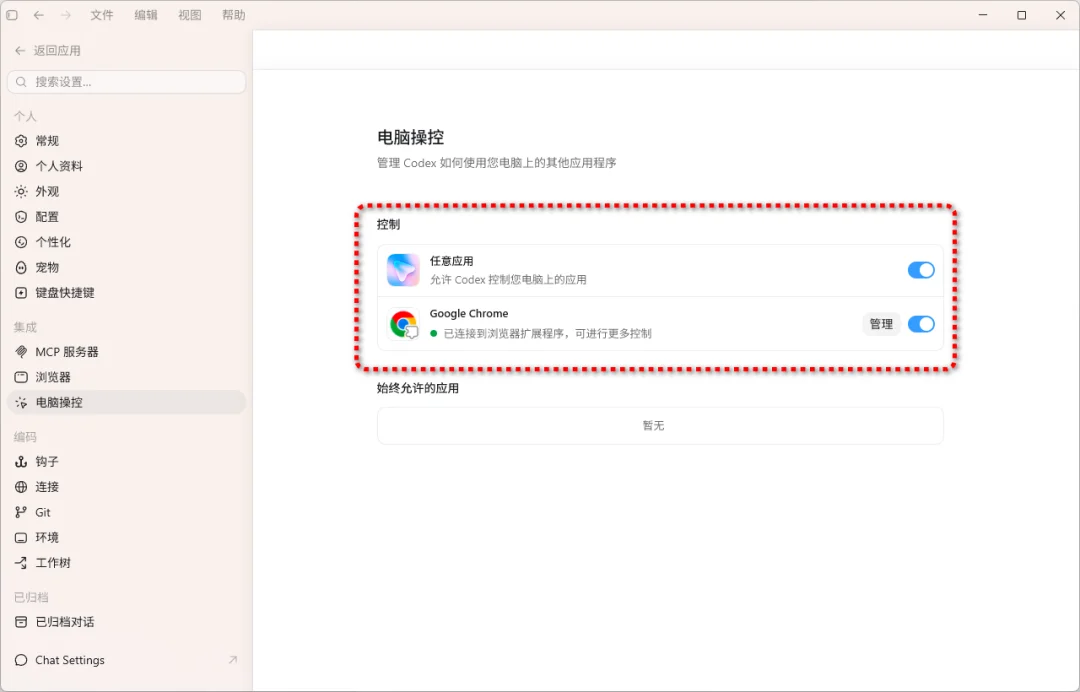Click the icon beside 配置
The image size is (1080, 692).
[21, 217]
